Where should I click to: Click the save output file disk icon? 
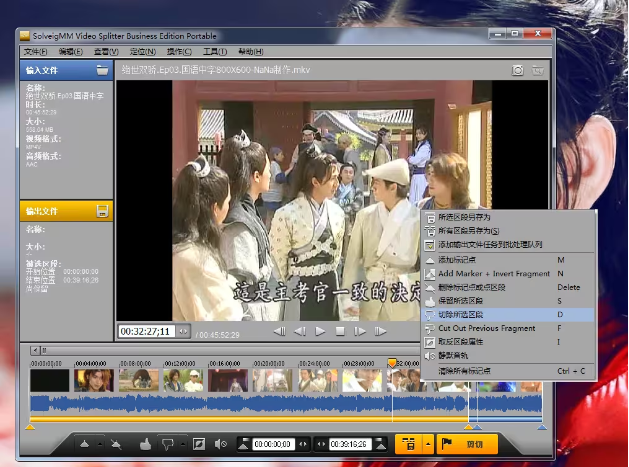[x=102, y=211]
